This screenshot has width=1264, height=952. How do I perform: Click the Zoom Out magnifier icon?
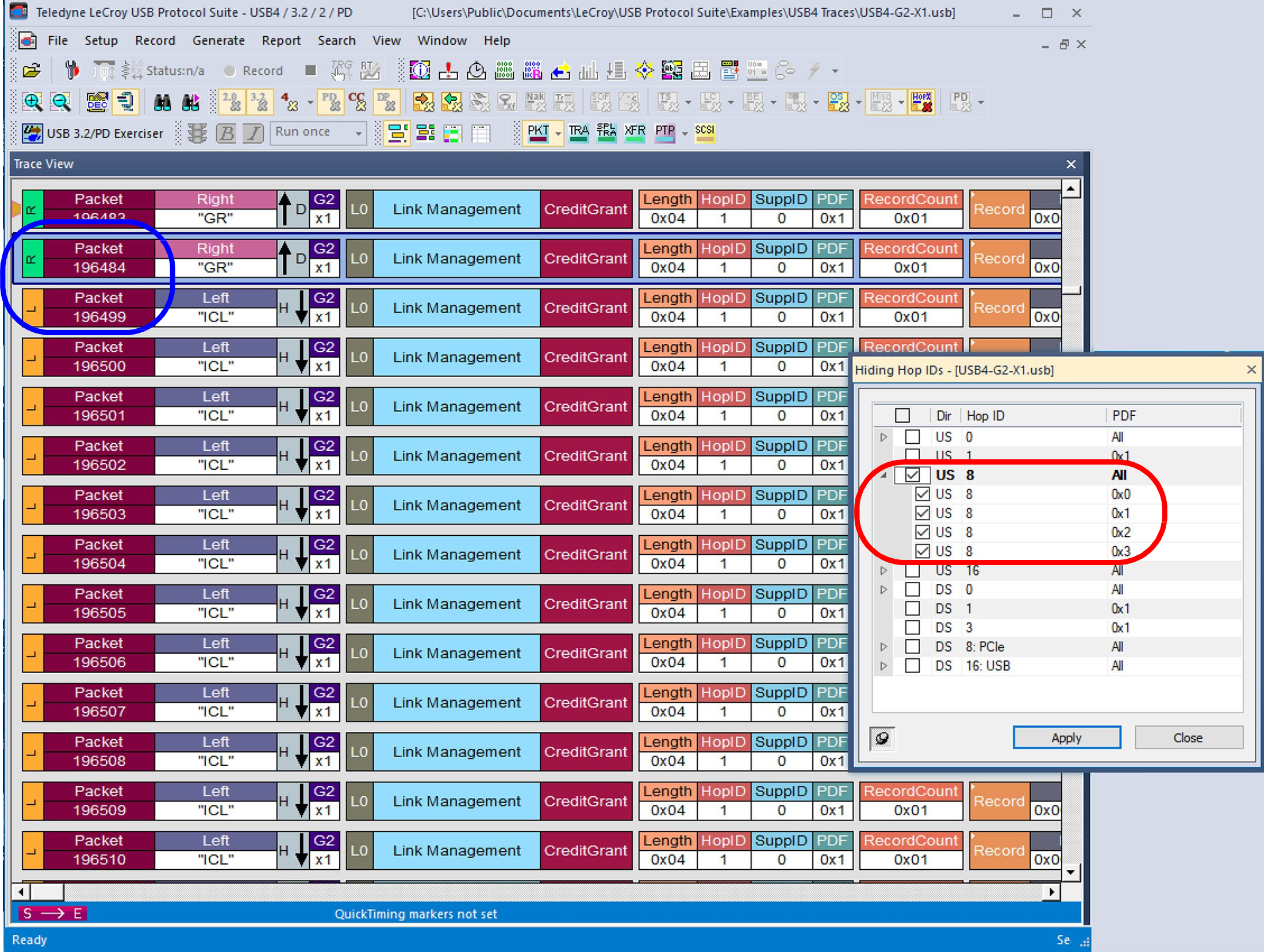pyautogui.click(x=60, y=102)
